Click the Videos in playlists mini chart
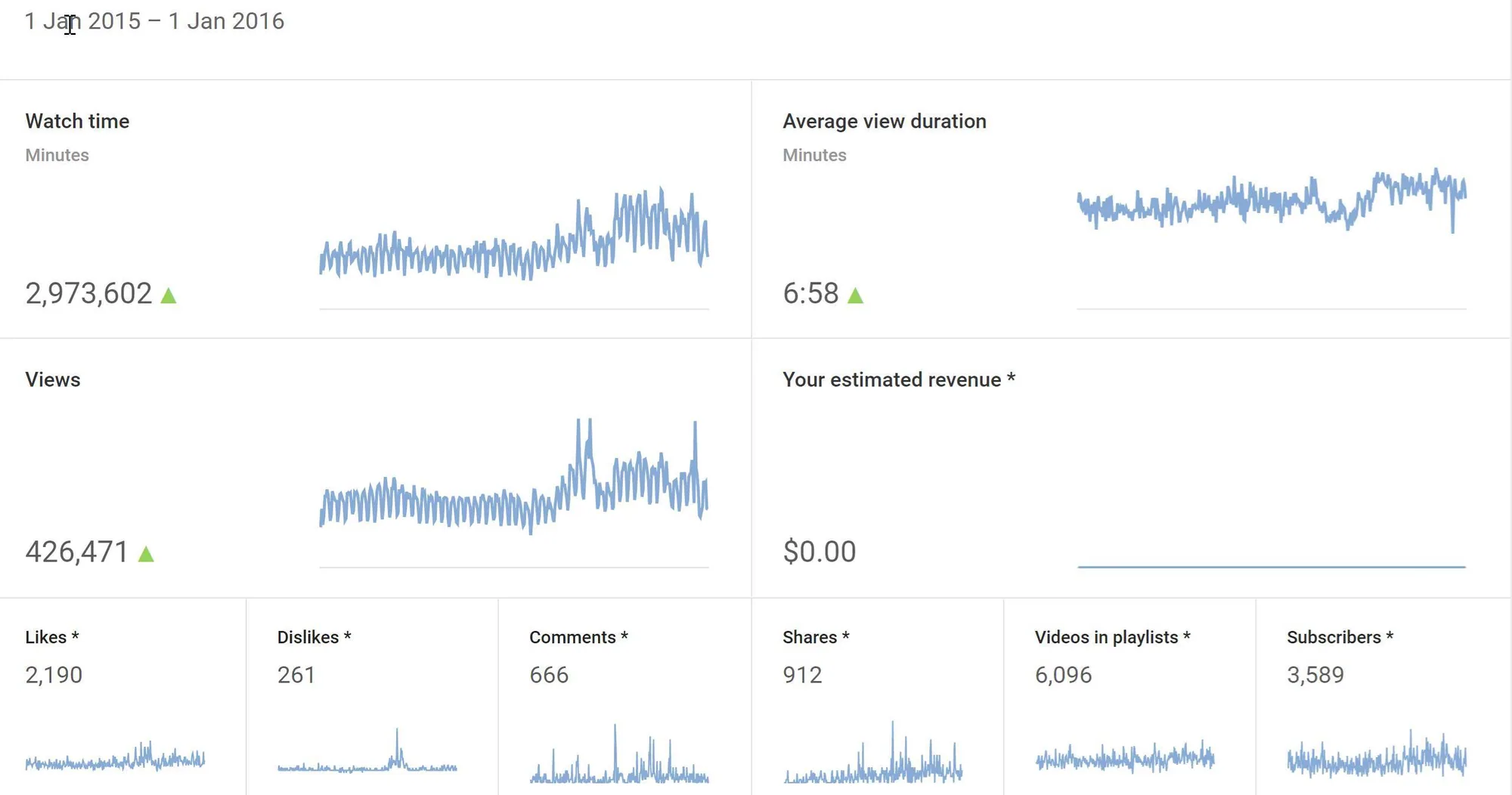 click(1125, 756)
